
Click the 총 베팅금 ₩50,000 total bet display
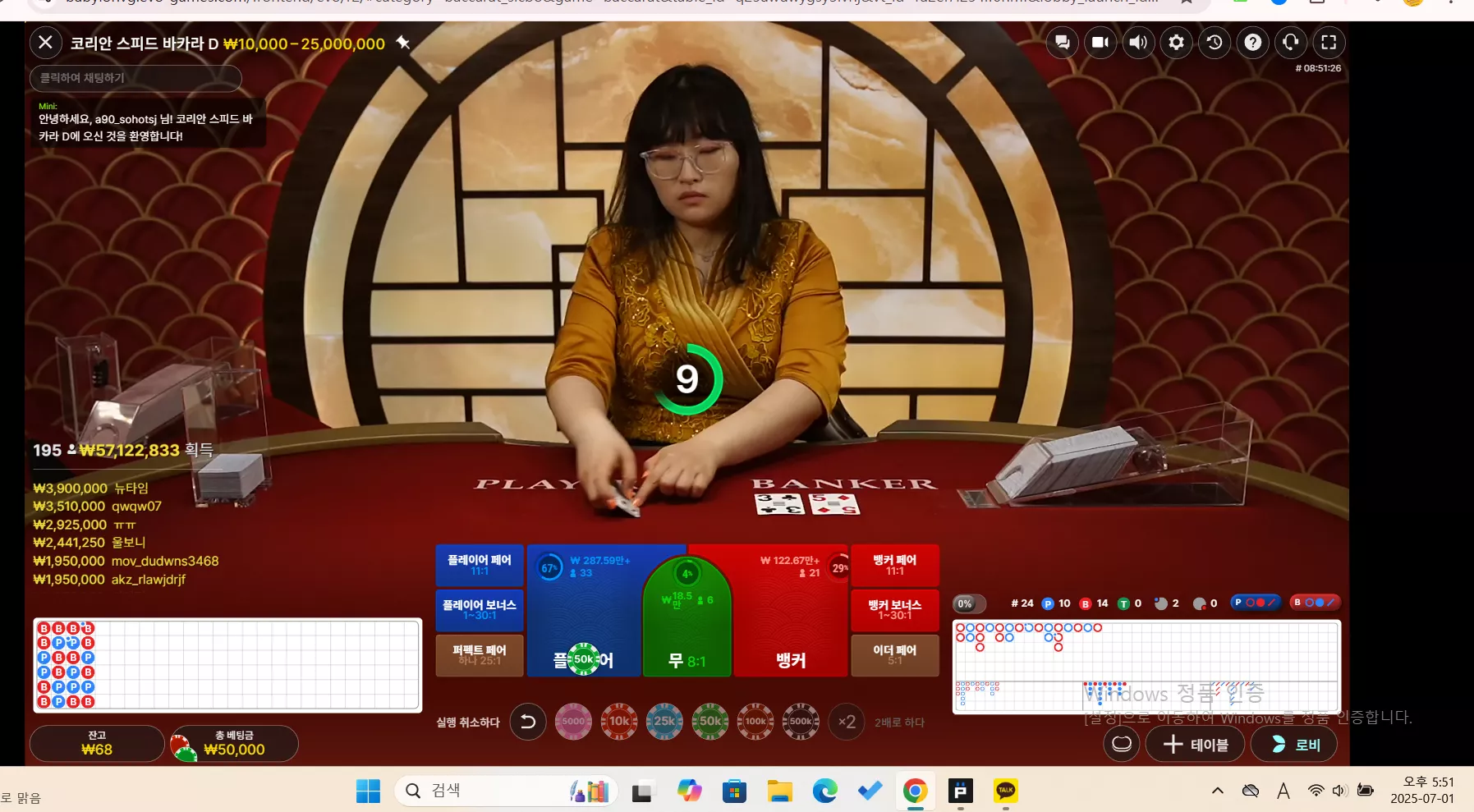(x=233, y=743)
